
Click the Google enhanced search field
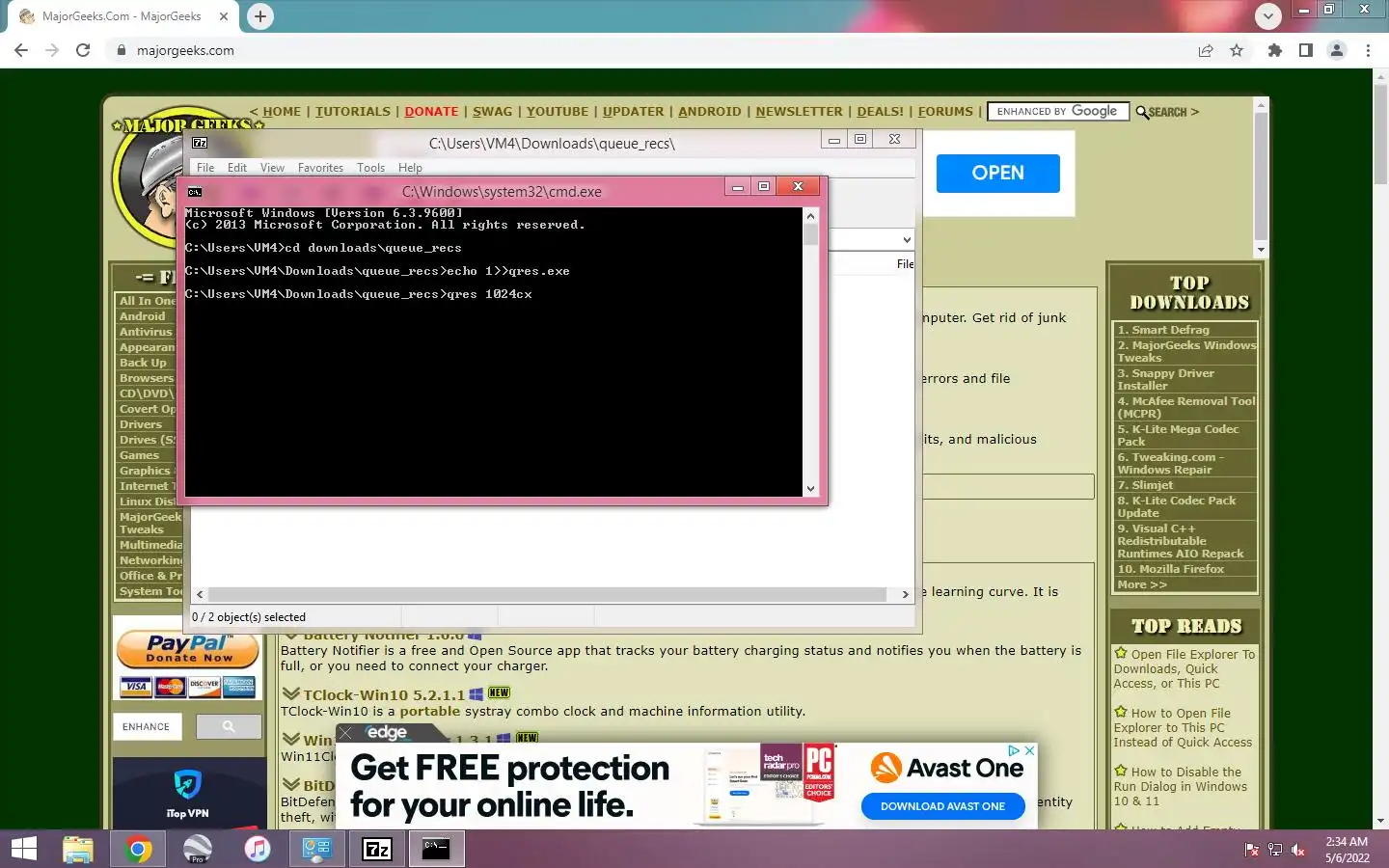click(x=1058, y=112)
